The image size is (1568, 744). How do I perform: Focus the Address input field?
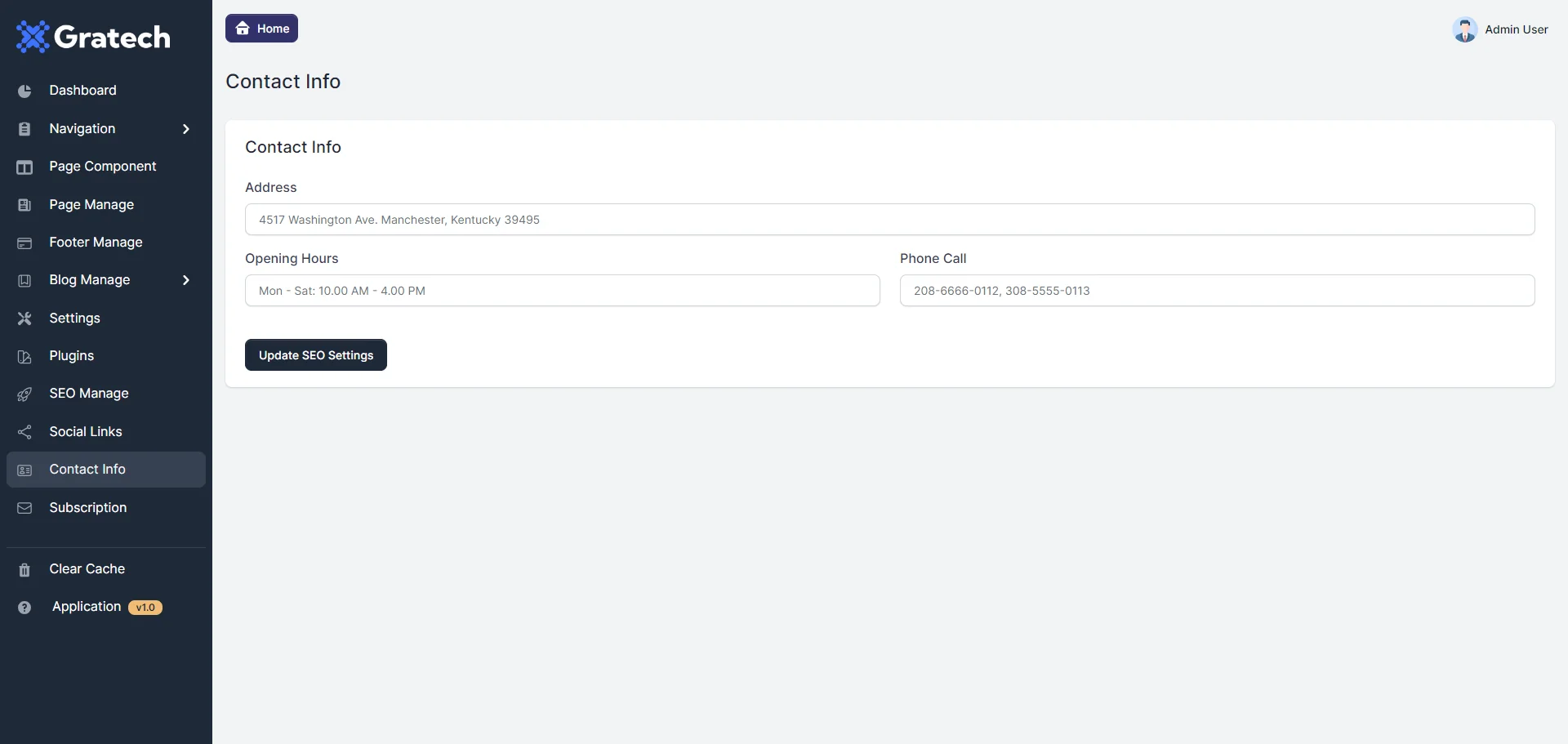pos(889,220)
